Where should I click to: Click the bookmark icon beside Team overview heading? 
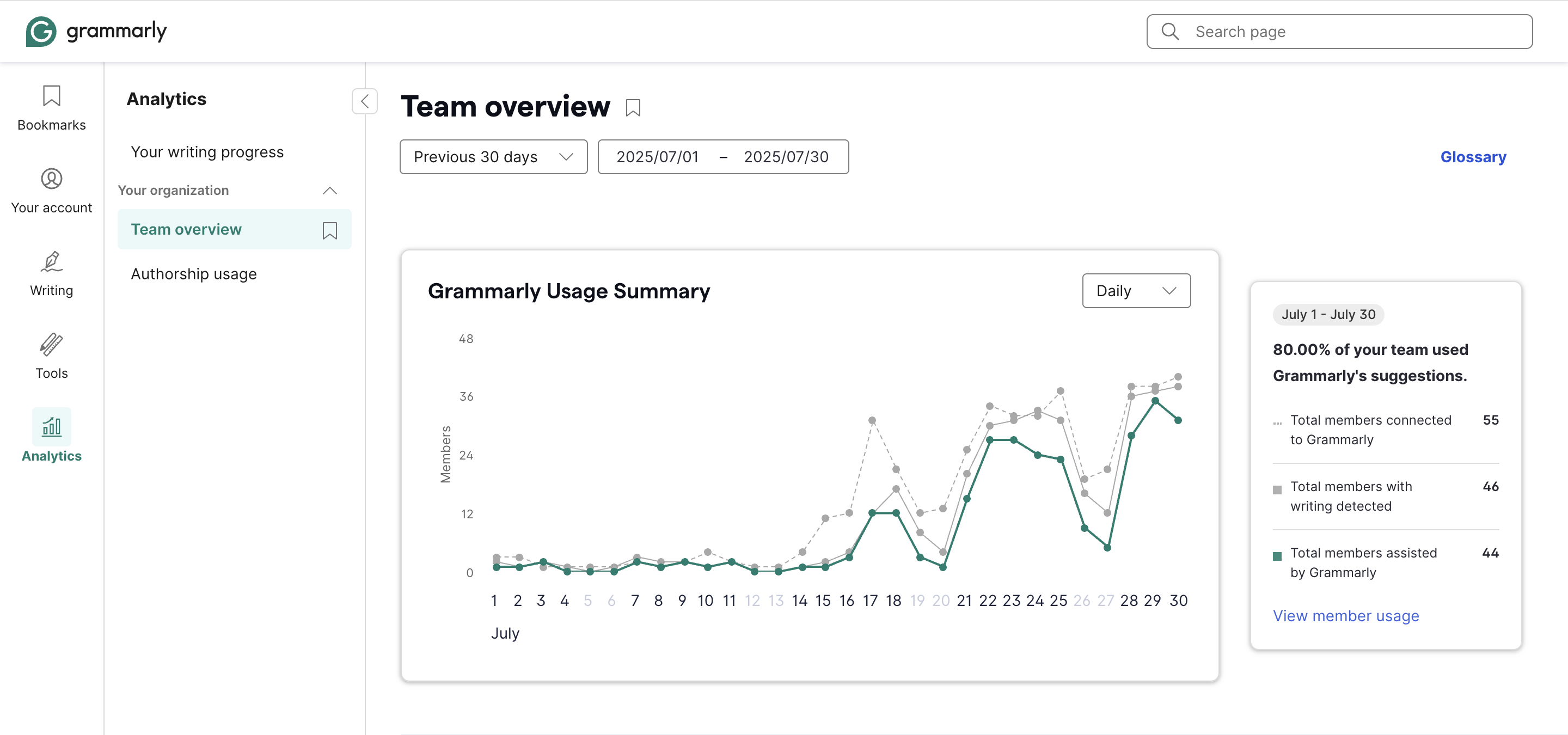pyautogui.click(x=633, y=107)
